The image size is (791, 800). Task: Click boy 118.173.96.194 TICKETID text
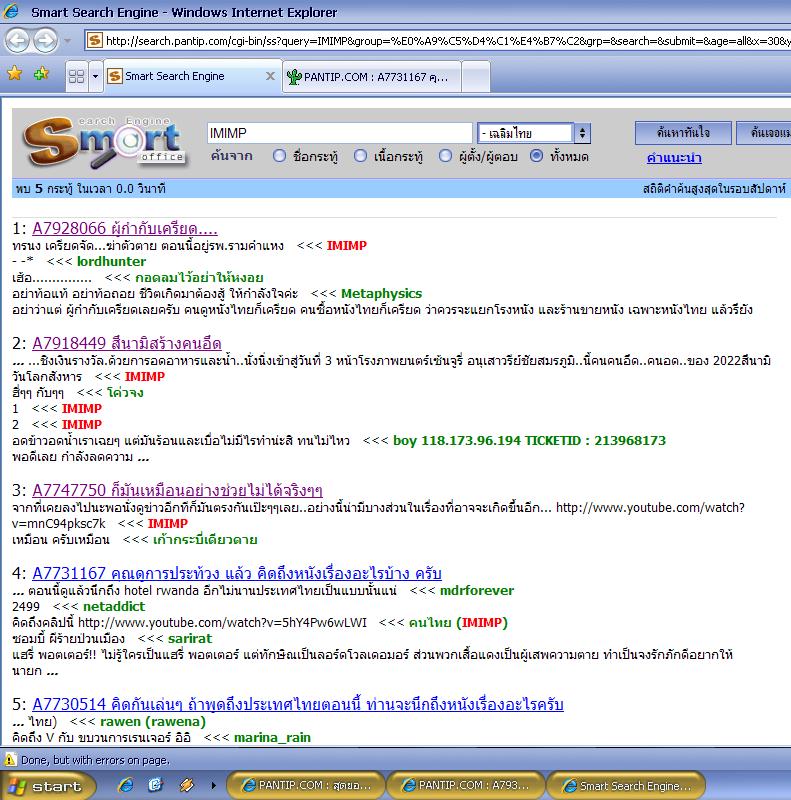click(529, 441)
